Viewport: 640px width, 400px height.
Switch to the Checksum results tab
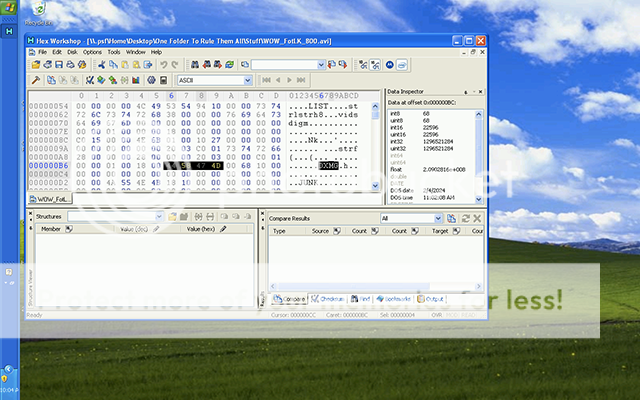(x=328, y=299)
